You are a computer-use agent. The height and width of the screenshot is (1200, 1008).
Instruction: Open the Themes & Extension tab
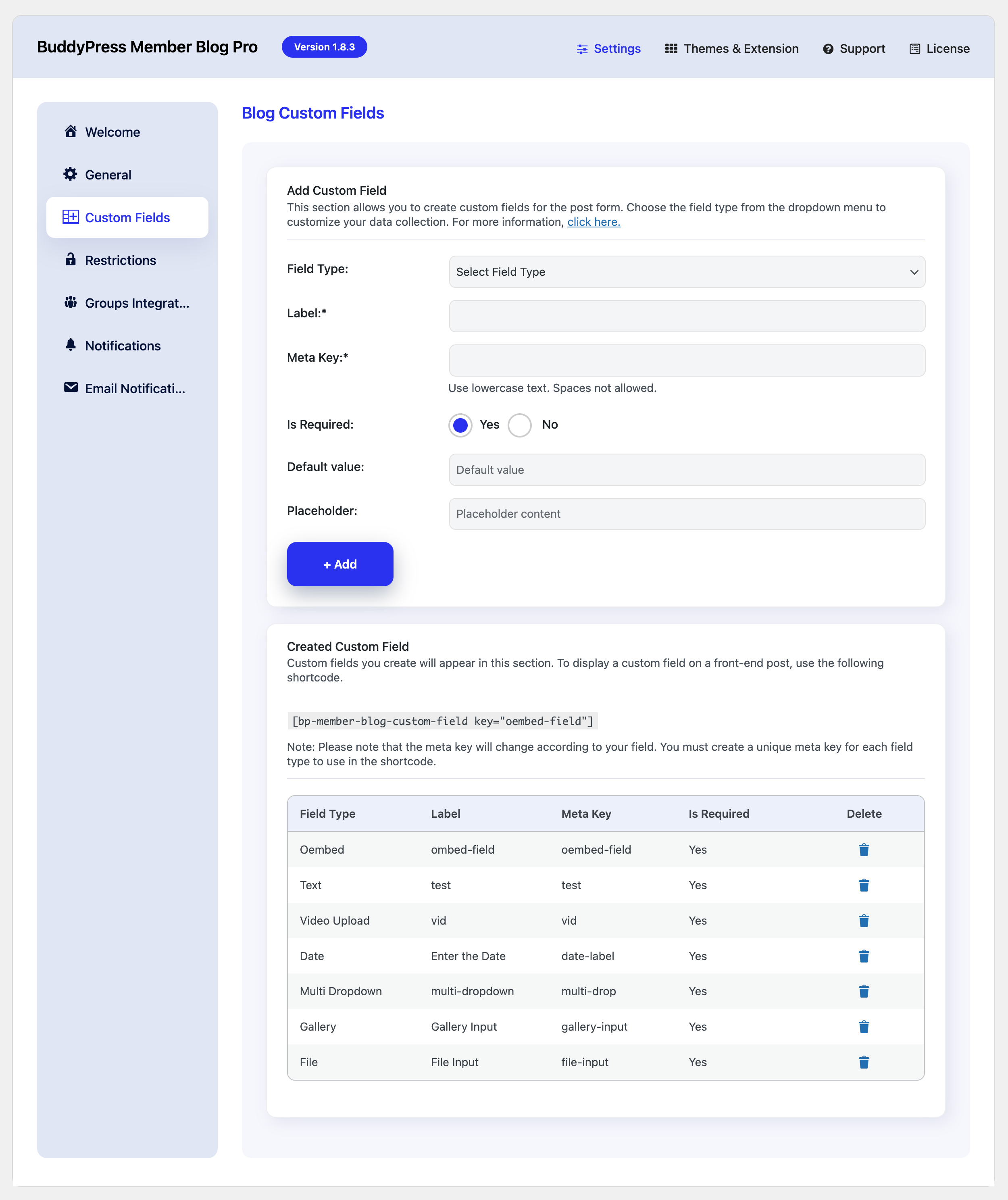click(731, 48)
